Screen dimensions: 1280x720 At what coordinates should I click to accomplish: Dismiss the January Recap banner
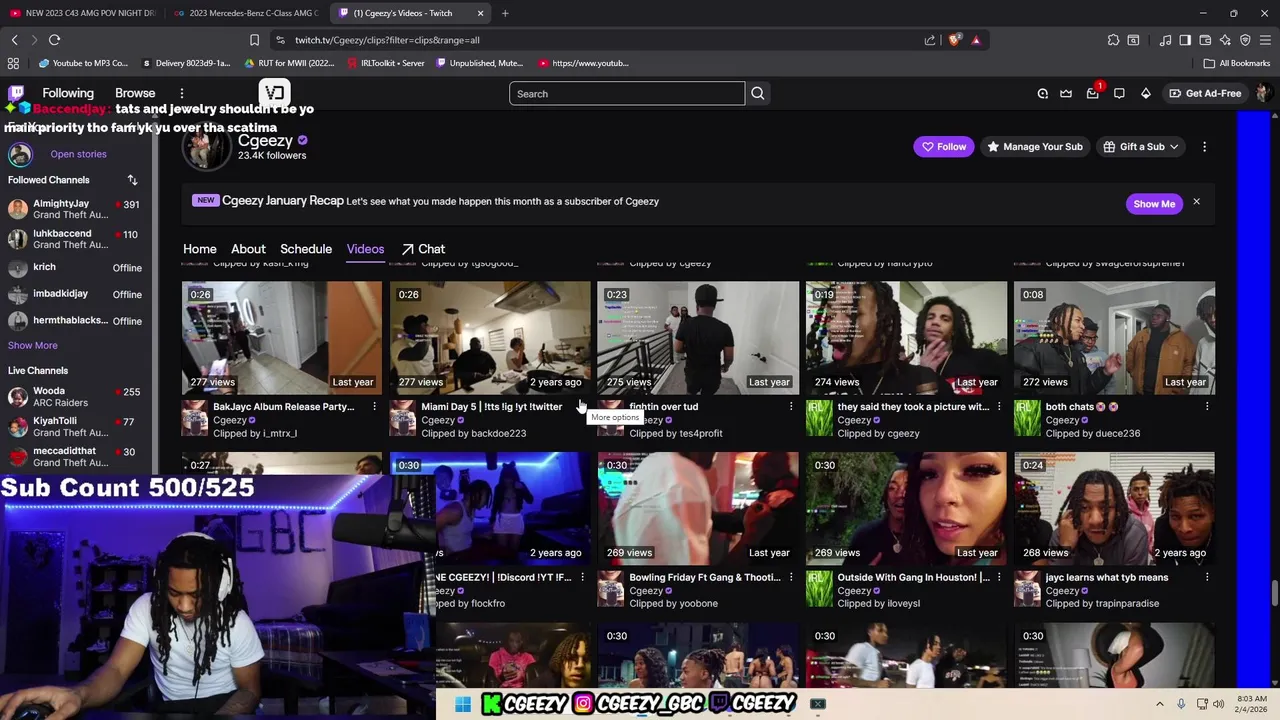pyautogui.click(x=1196, y=202)
